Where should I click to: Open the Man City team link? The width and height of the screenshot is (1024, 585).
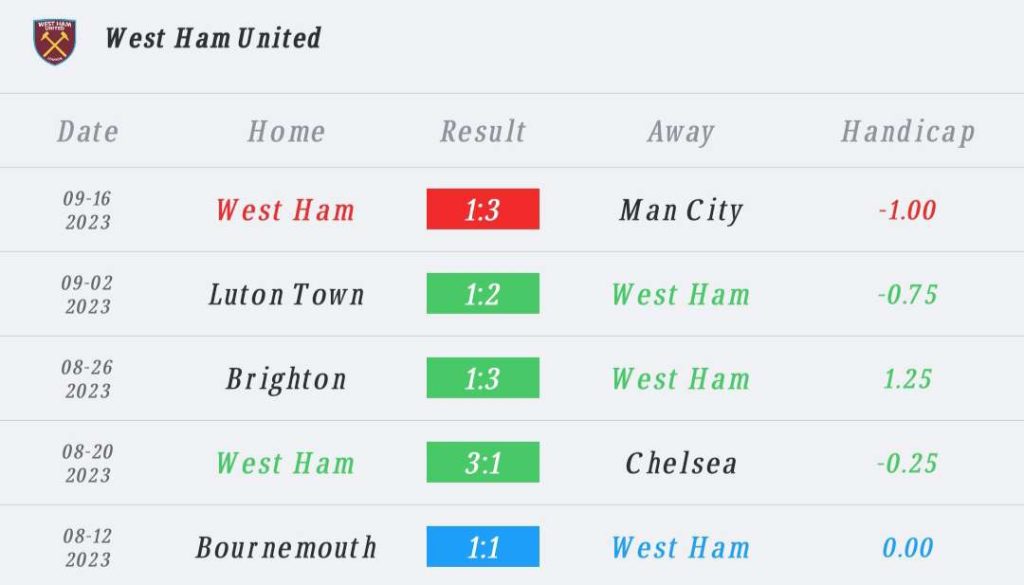681,210
